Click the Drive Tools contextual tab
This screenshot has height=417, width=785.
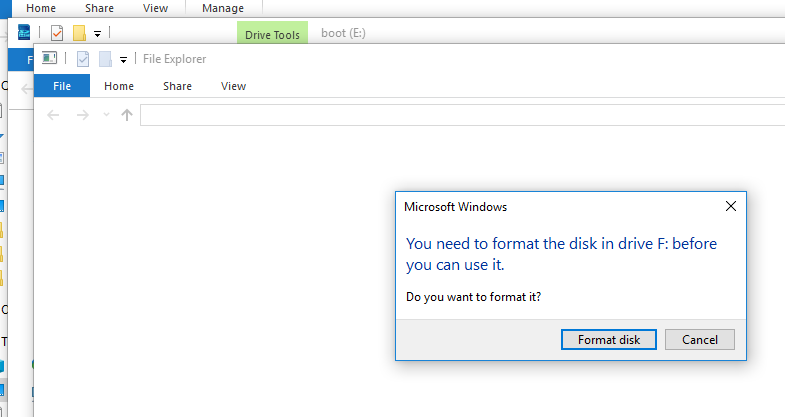272,35
